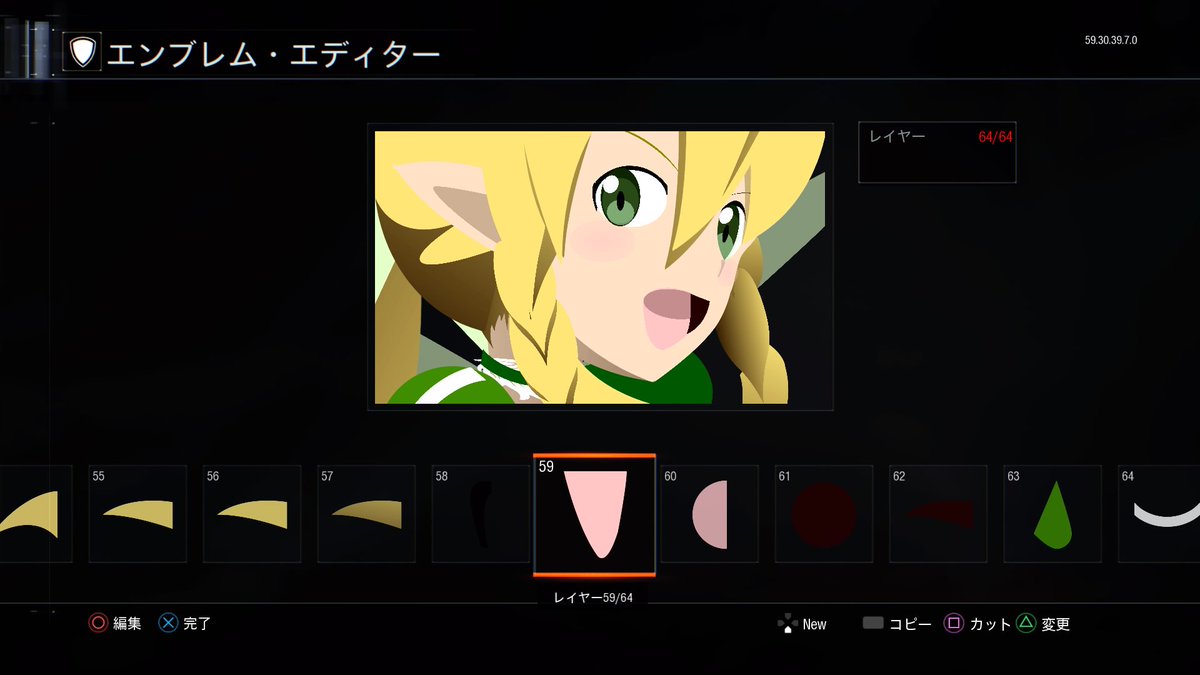The image size is (1200, 675).
Task: Select layer 58 black curved shape
Action: [480, 513]
